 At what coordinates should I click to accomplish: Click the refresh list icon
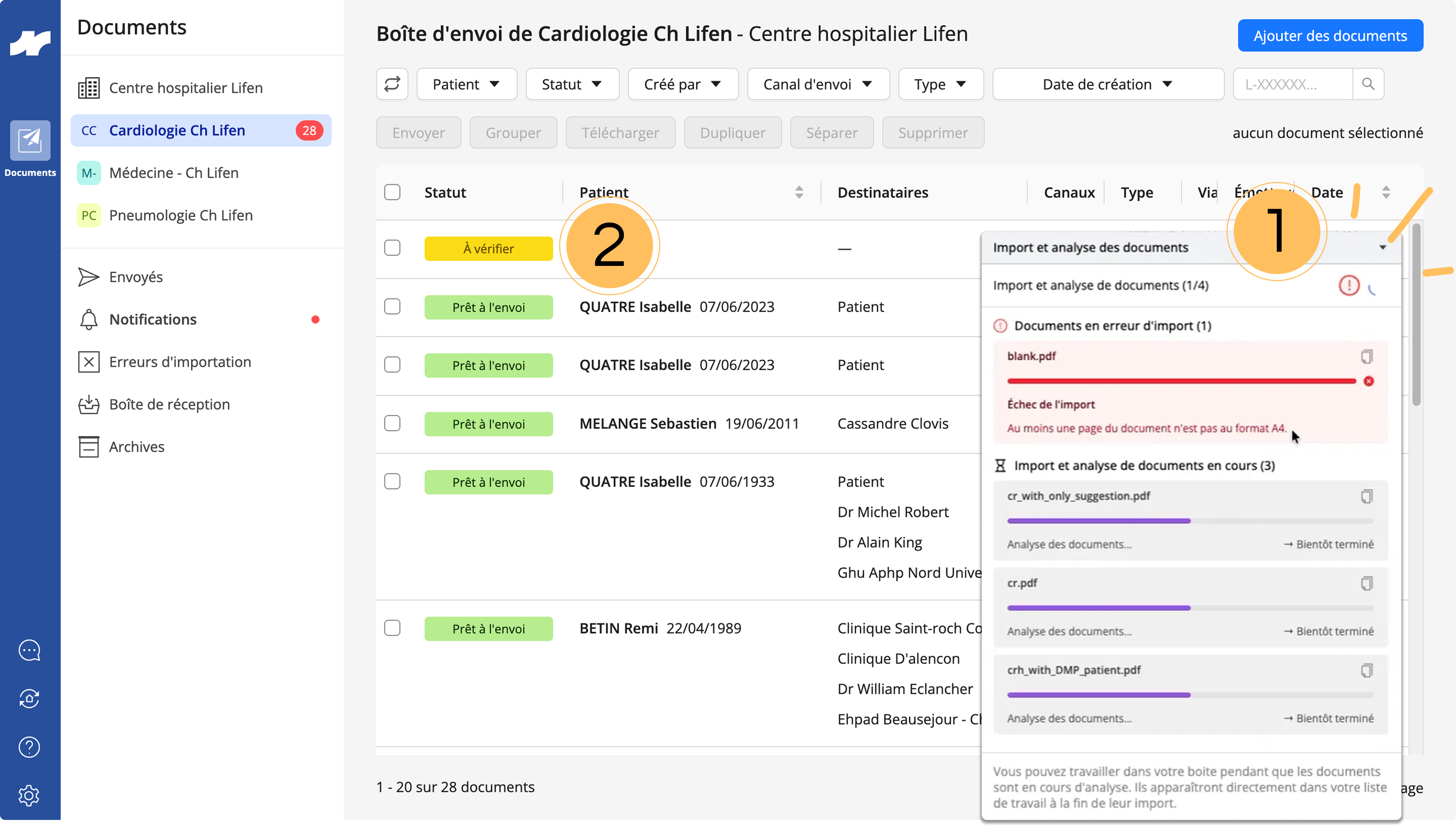point(392,84)
